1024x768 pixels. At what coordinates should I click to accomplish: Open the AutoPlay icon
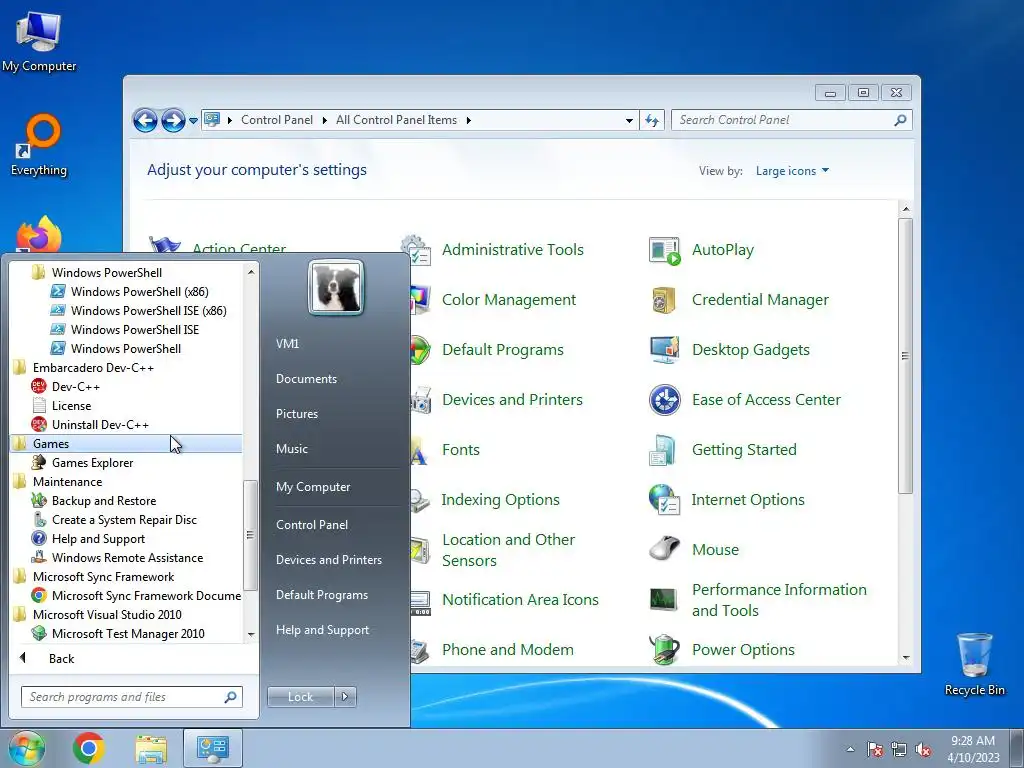coord(665,250)
